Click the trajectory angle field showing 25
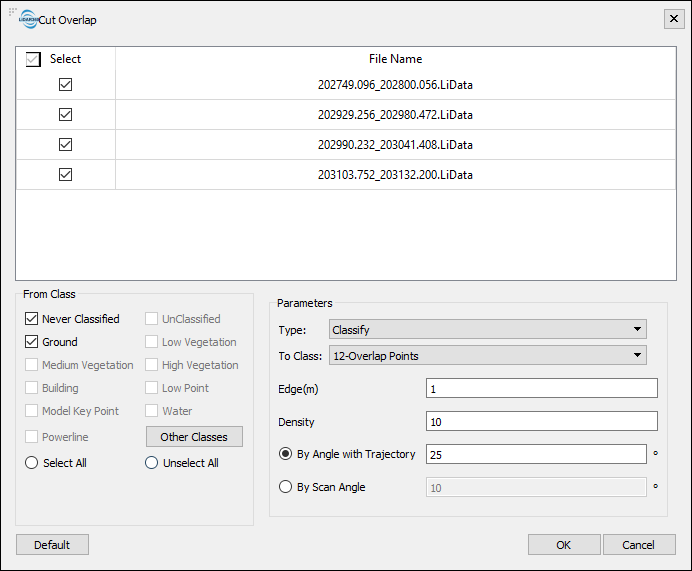Screen dimensions: 692x571 tap(536, 454)
